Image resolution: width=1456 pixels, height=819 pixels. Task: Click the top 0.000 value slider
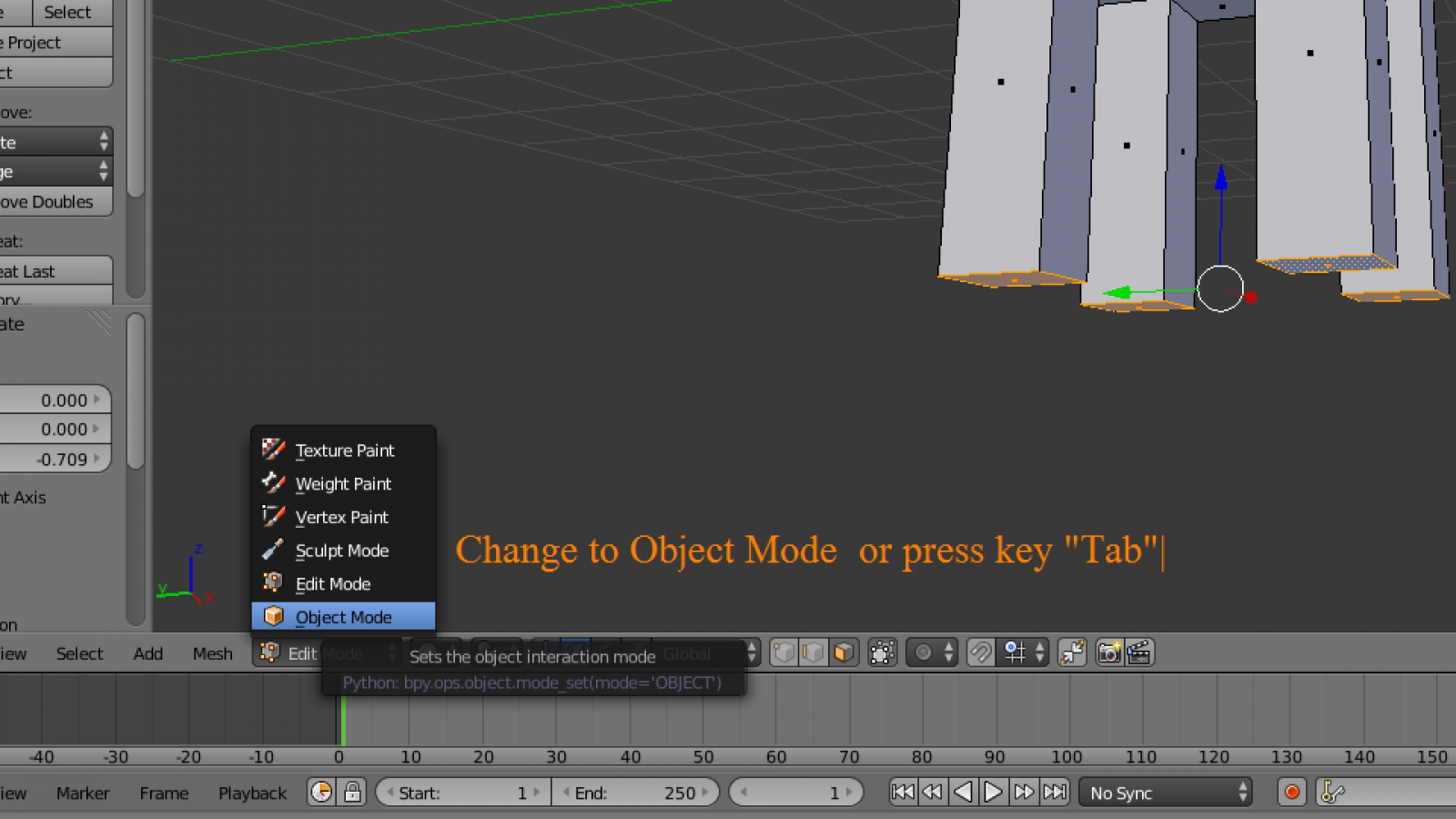pos(55,399)
